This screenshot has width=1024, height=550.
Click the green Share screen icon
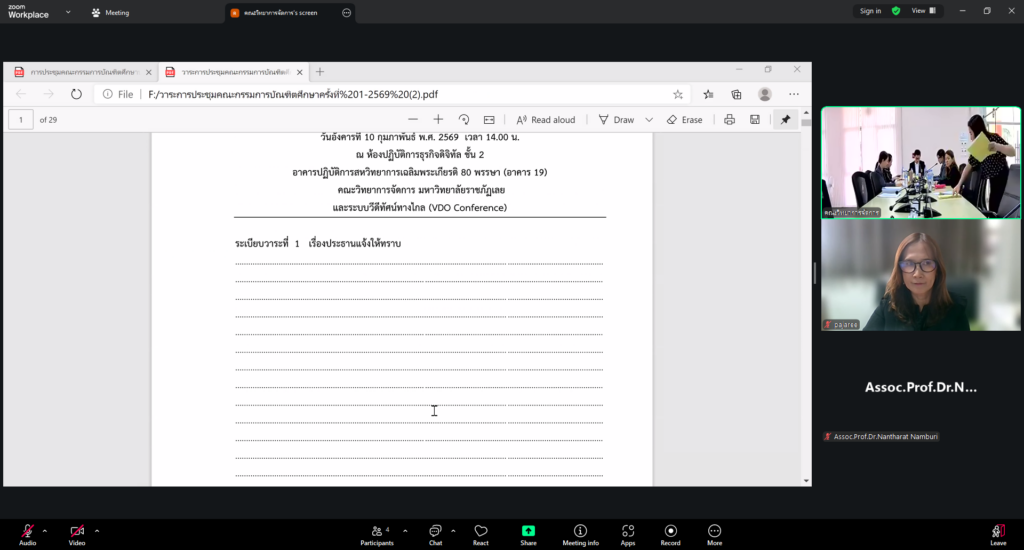pos(528,531)
